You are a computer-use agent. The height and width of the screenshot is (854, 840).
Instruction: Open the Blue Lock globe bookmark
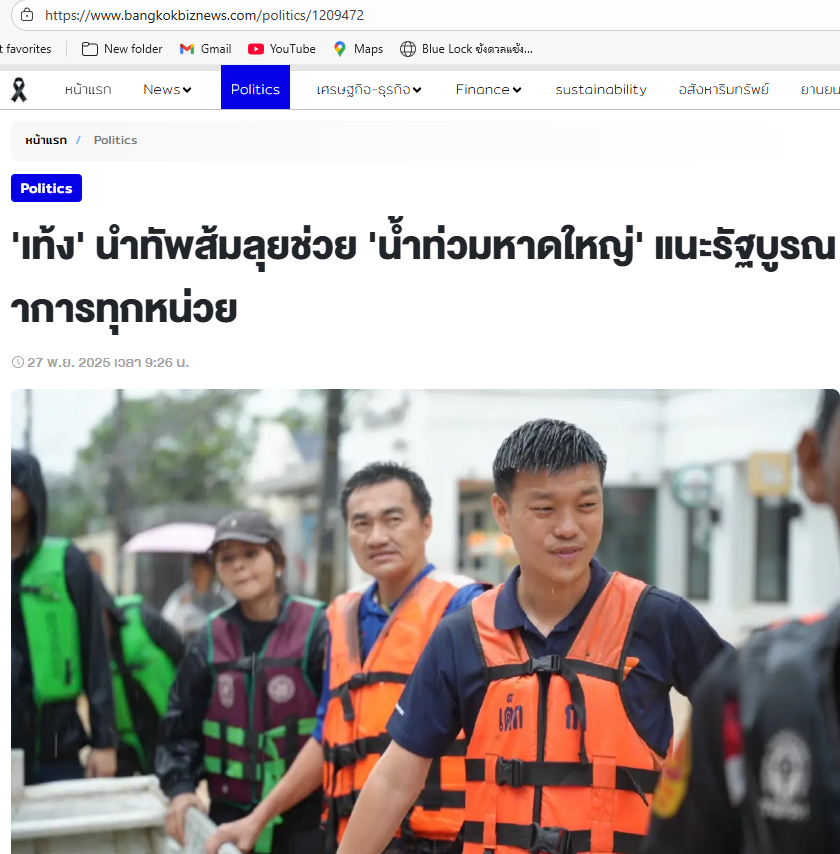(x=407, y=49)
